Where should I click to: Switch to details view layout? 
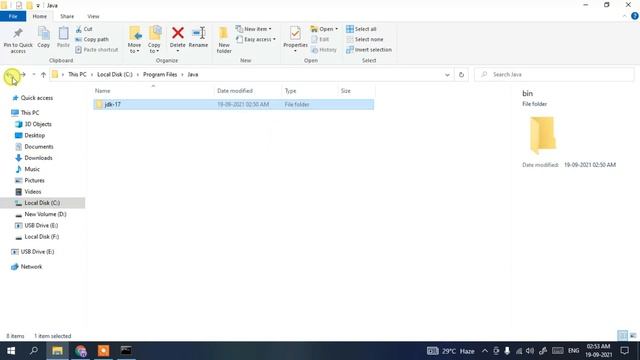(622, 336)
